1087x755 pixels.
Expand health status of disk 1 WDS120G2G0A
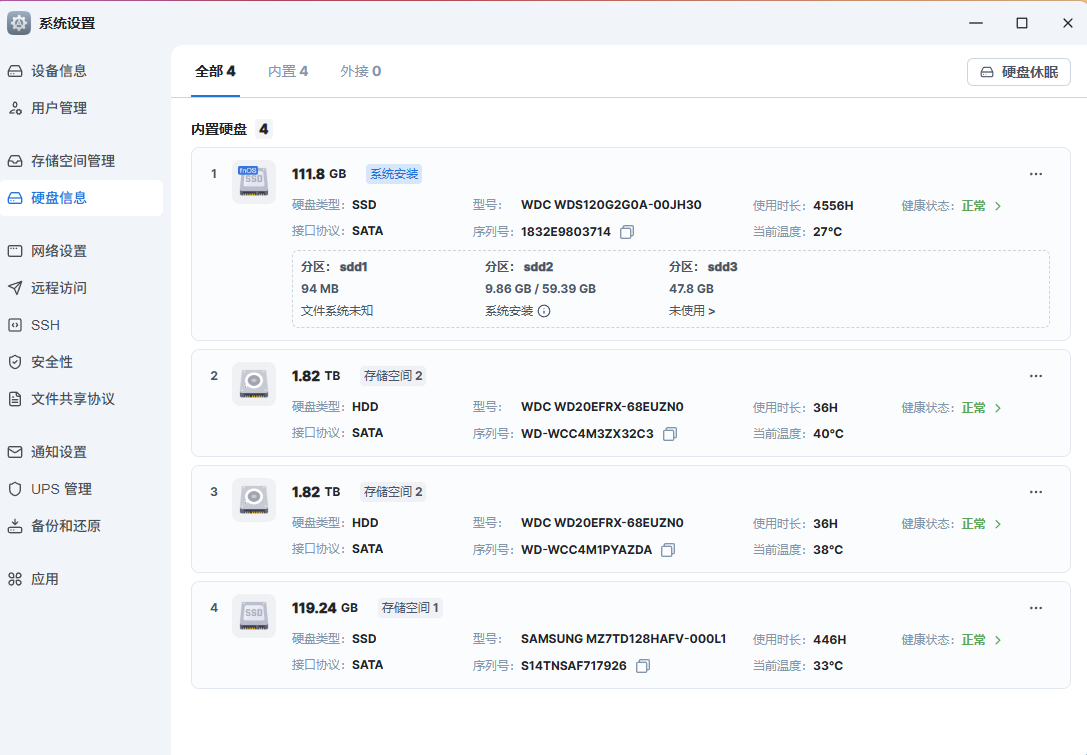pos(998,206)
